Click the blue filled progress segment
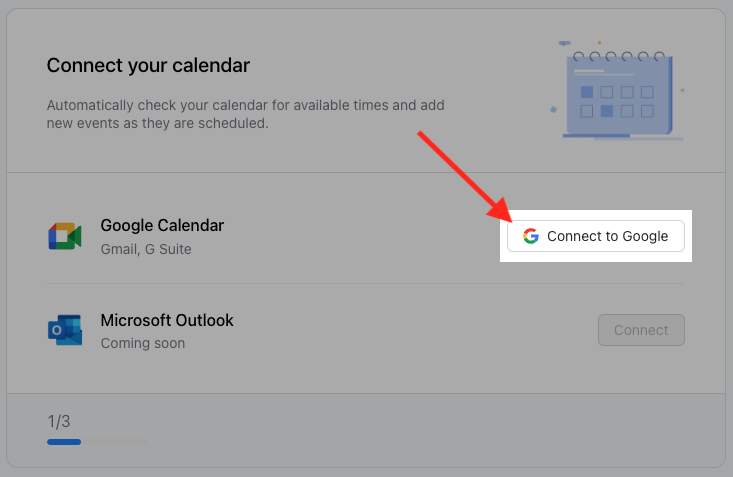Screen dimensions: 733x477 tap(64, 441)
